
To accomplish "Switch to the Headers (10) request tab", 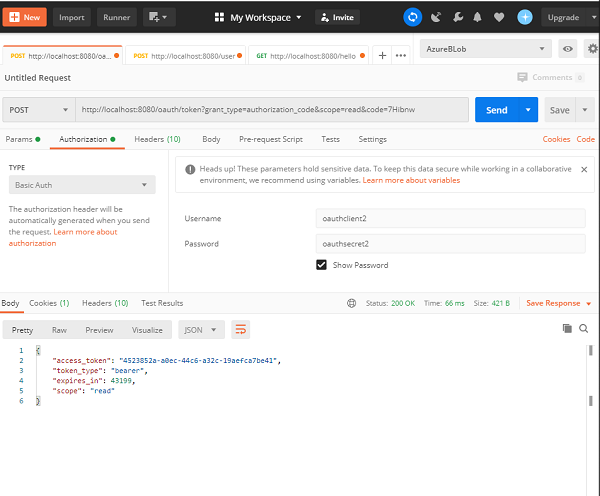I will 157,139.
